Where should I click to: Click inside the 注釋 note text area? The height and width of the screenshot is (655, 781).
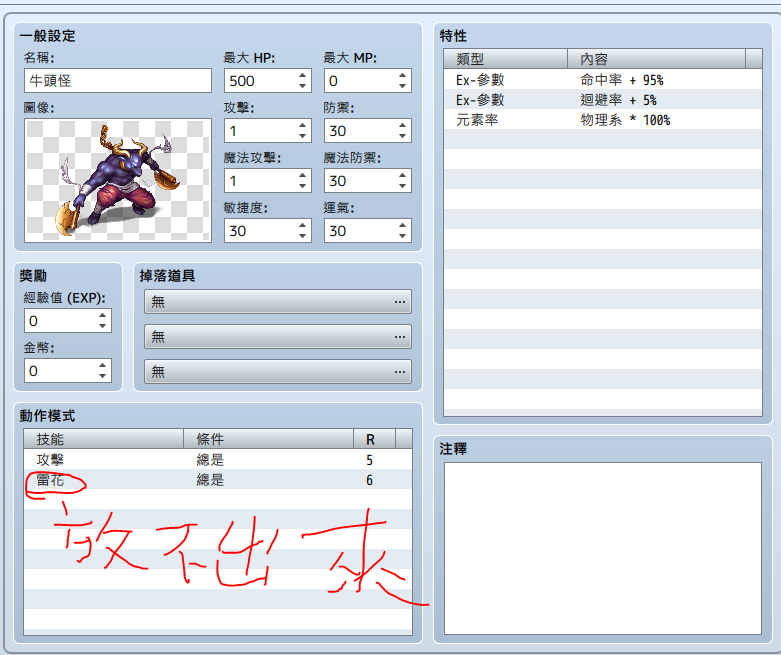click(603, 548)
